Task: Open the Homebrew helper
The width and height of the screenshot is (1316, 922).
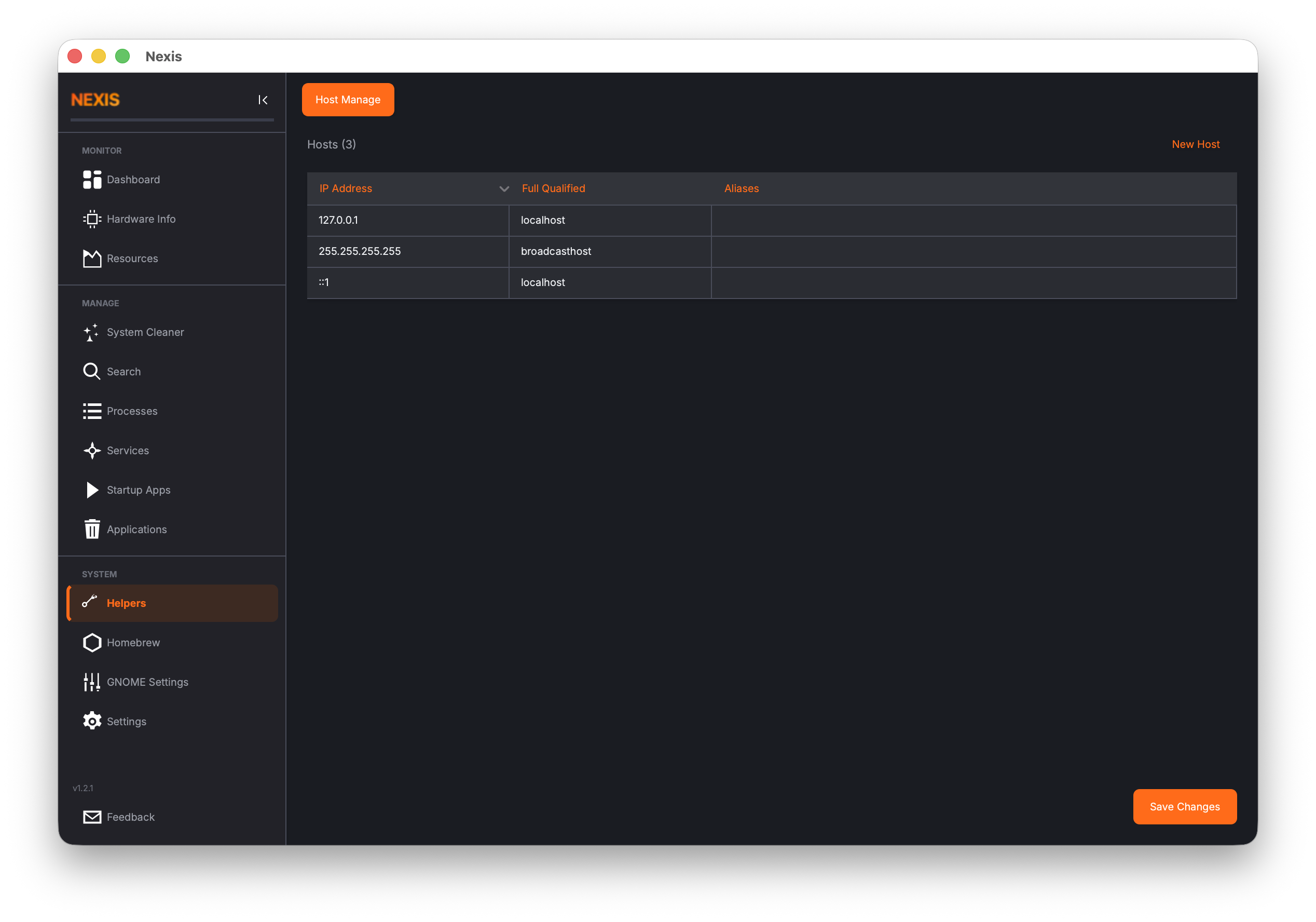Action: (133, 642)
